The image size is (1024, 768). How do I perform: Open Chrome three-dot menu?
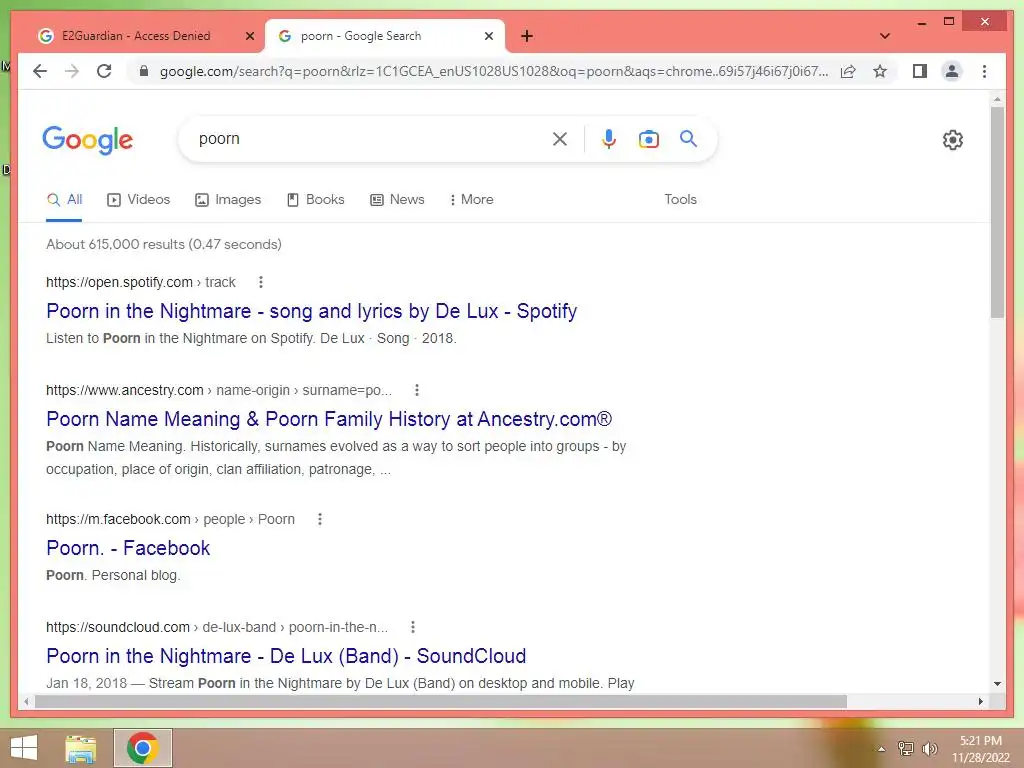pyautogui.click(x=984, y=71)
